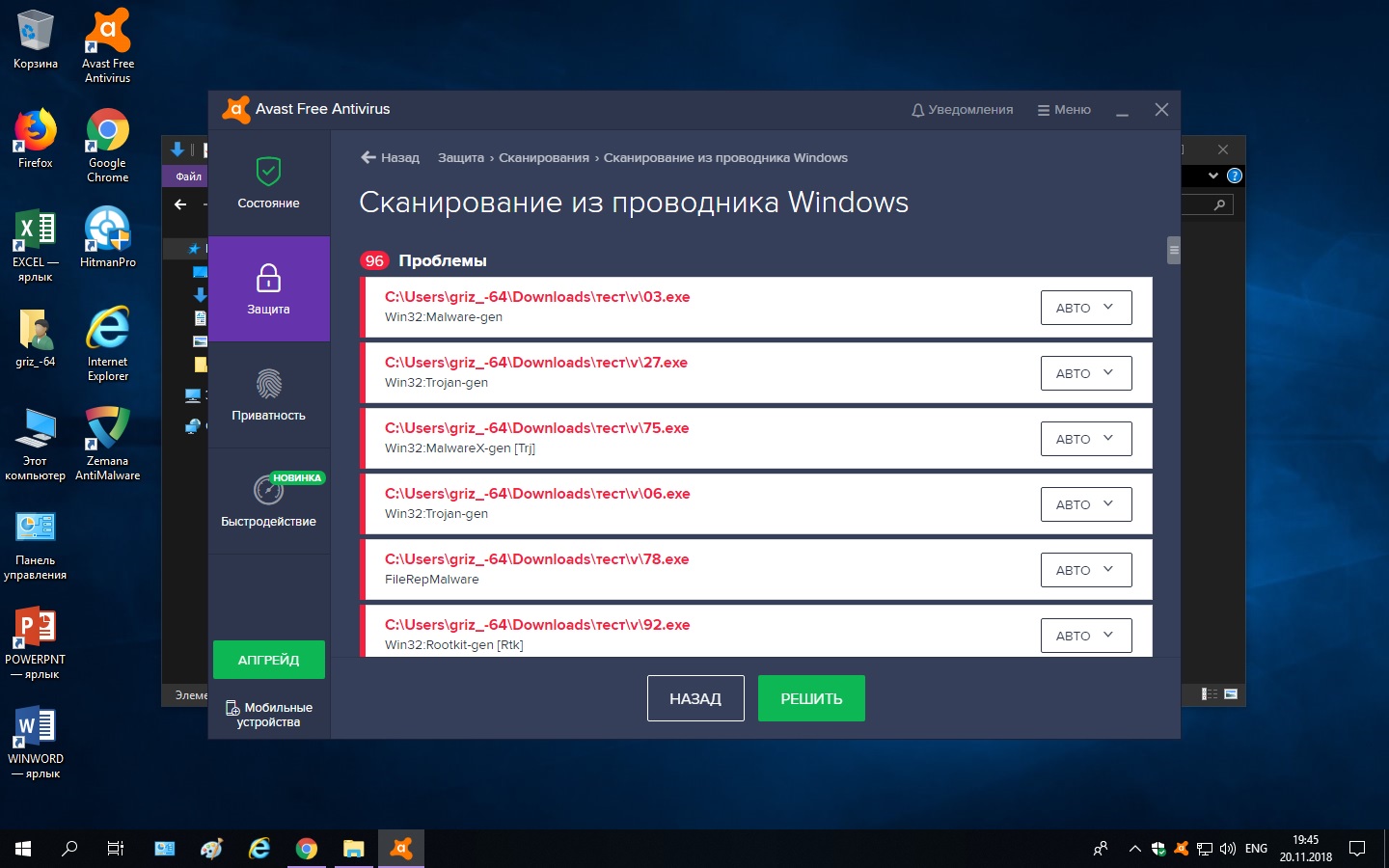Click the Сканирования breadcrumb link
The height and width of the screenshot is (868, 1389).
544,157
